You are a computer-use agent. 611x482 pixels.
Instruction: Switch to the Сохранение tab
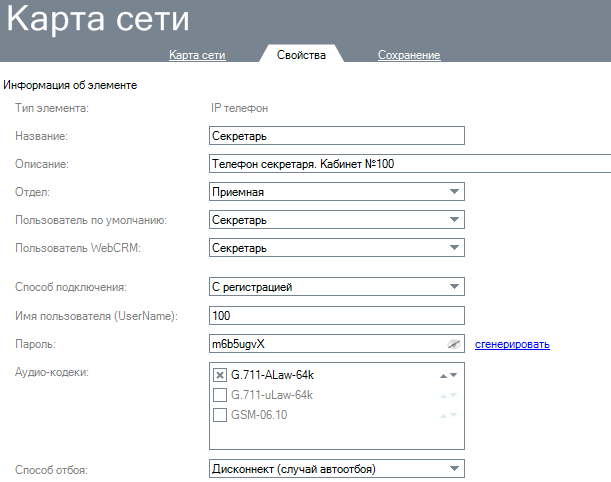point(409,55)
